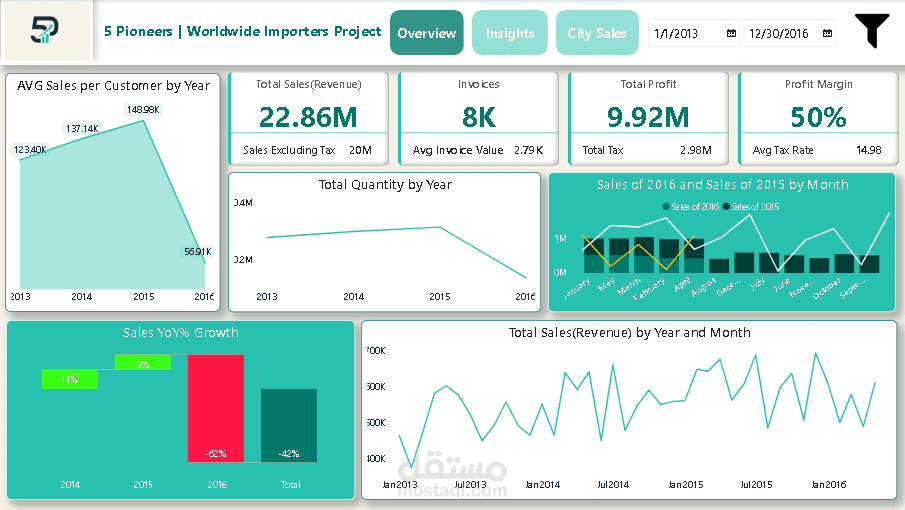Click the 5 Pioneers logo
Image resolution: width=905 pixels, height=510 pixels.
44,31
